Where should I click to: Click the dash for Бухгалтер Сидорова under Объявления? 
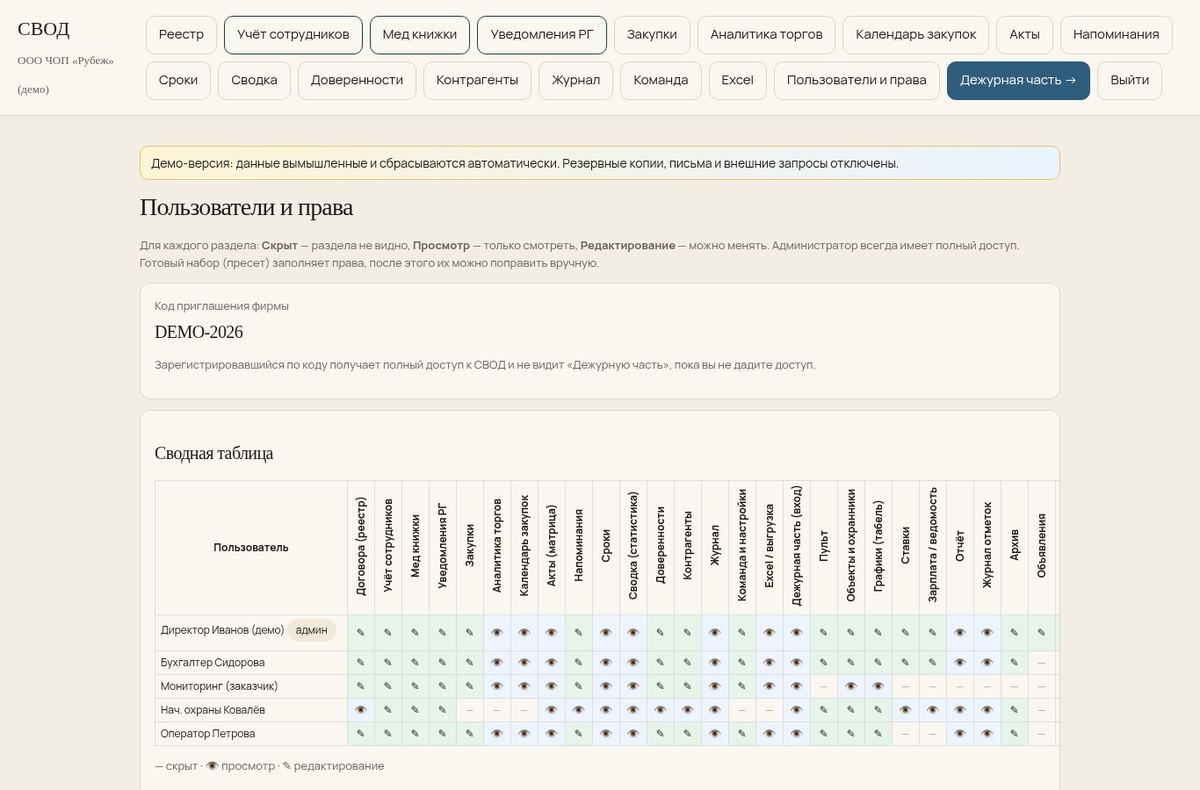[1041, 663]
